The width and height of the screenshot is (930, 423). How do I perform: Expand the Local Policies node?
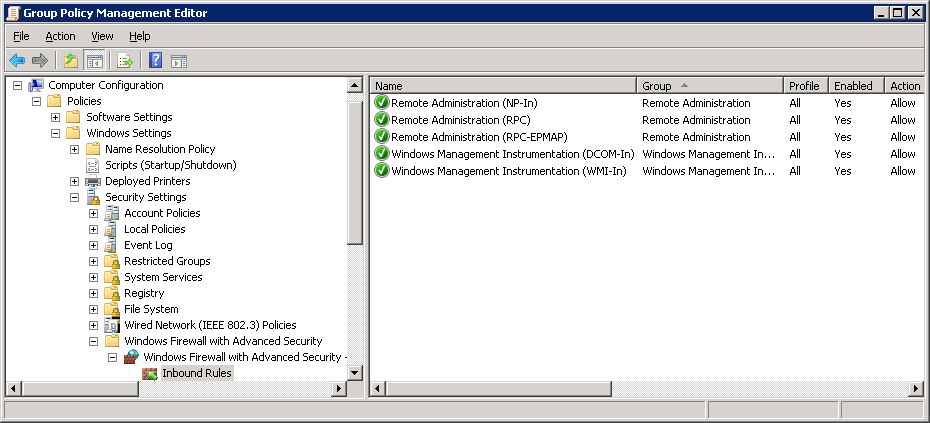click(x=93, y=230)
